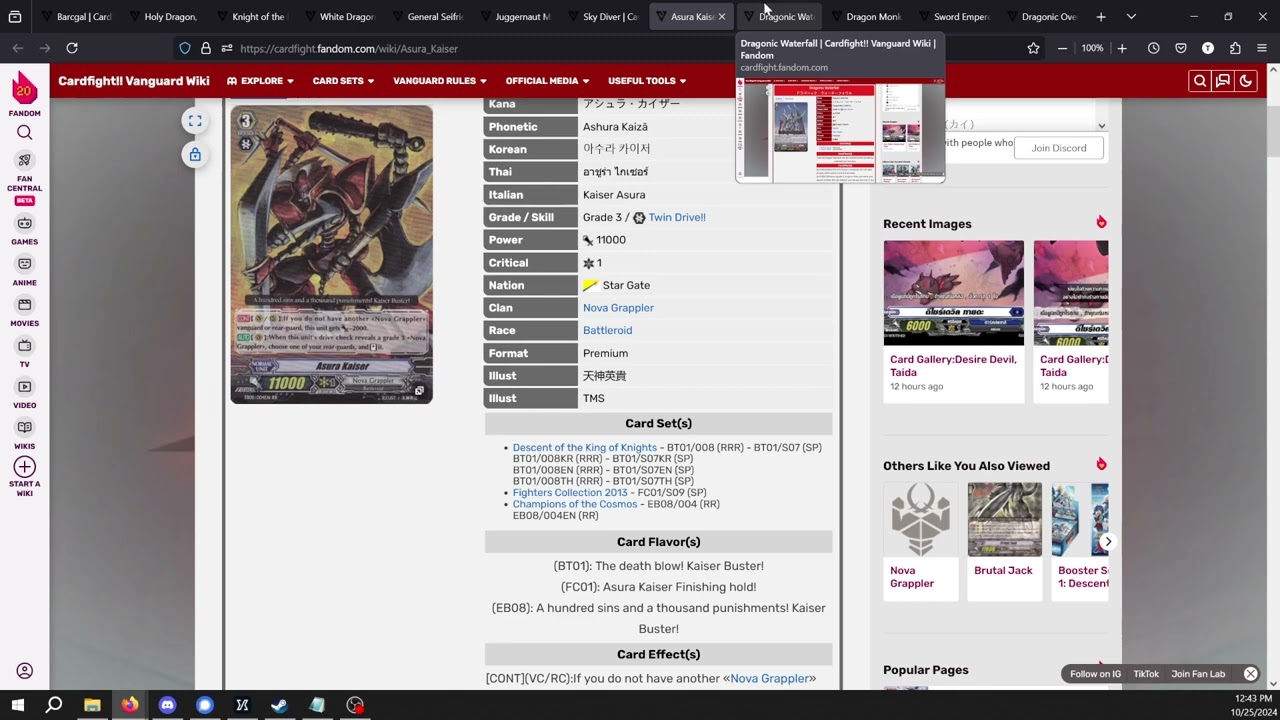1280x720 pixels.
Task: Bookmark this page with the star icon
Action: tap(1033, 48)
